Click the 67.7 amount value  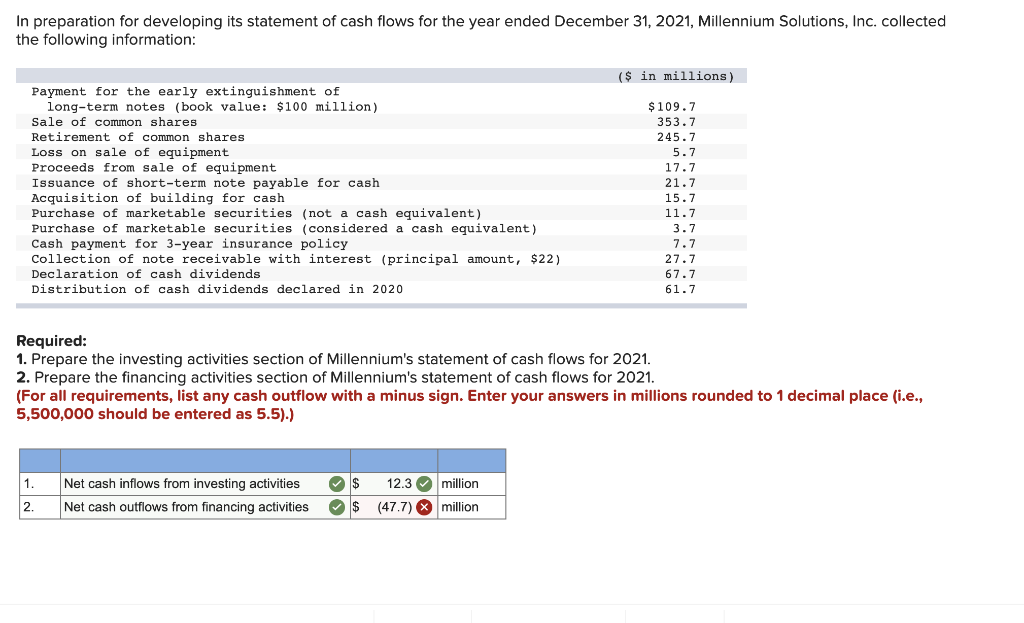[x=680, y=274]
